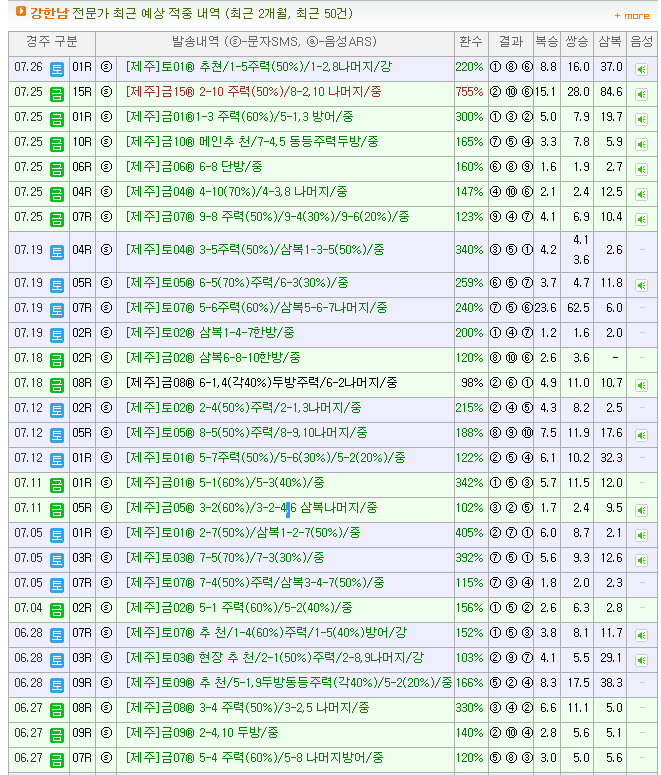Open the '+ more' link

(x=630, y=16)
